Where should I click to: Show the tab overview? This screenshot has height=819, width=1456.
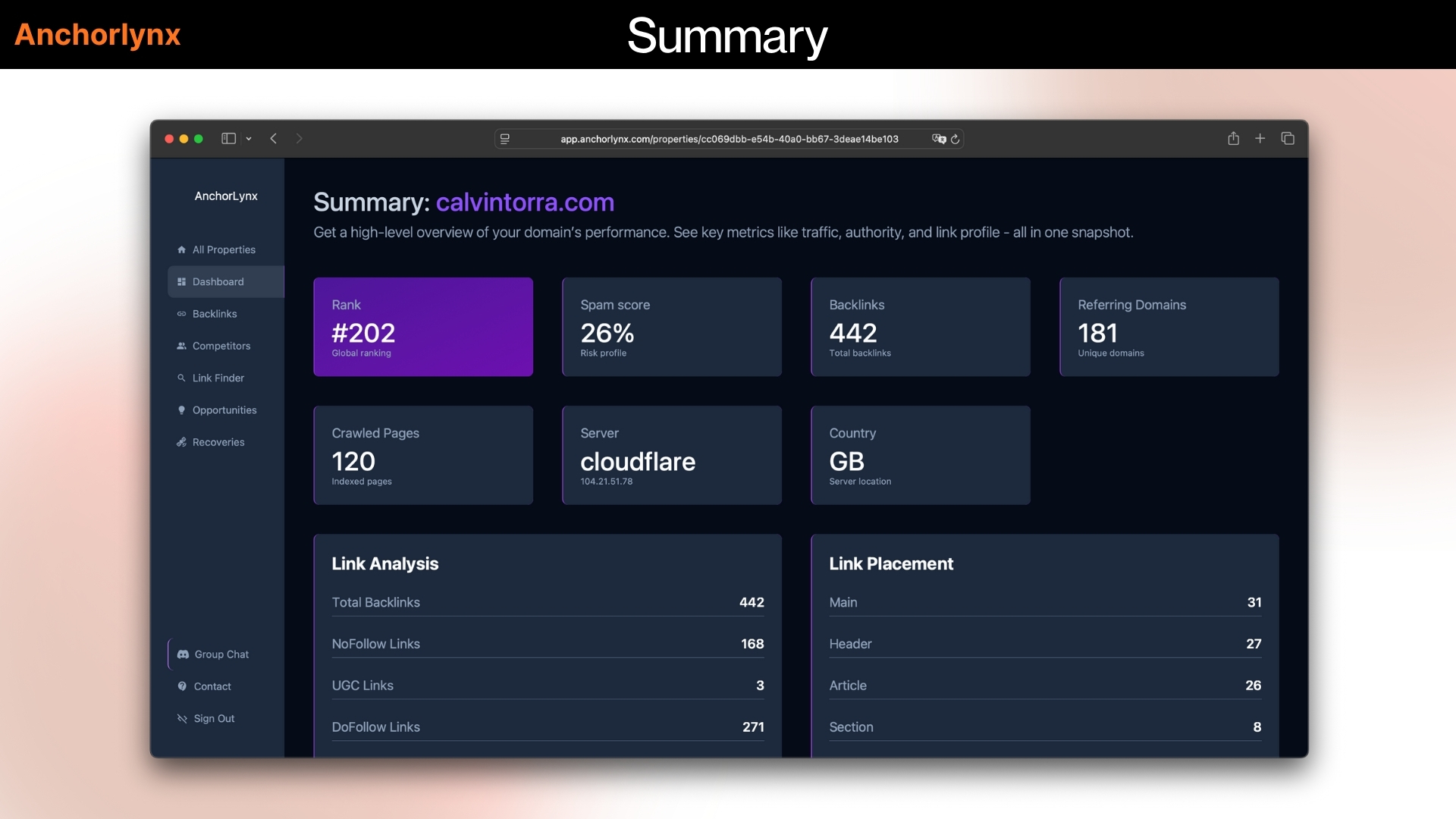pos(1288,139)
